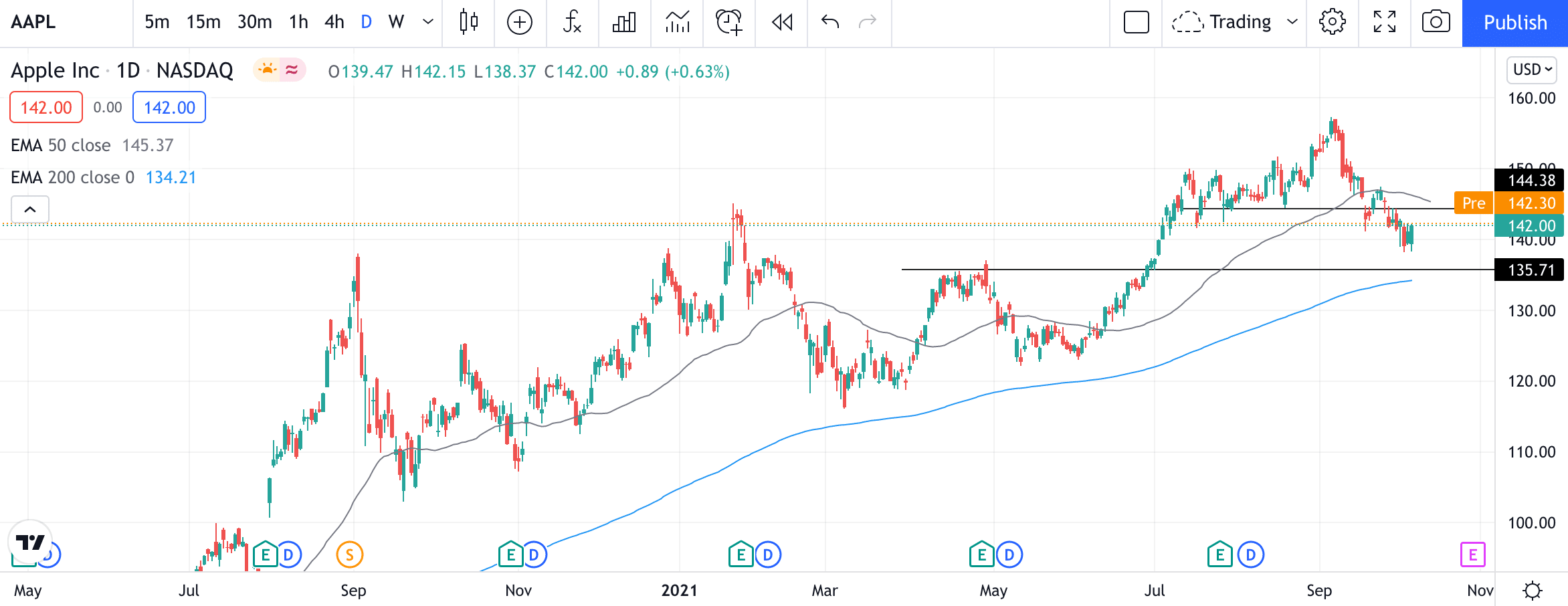Click the orange split S marker
The height and width of the screenshot is (606, 1568).
(x=349, y=554)
